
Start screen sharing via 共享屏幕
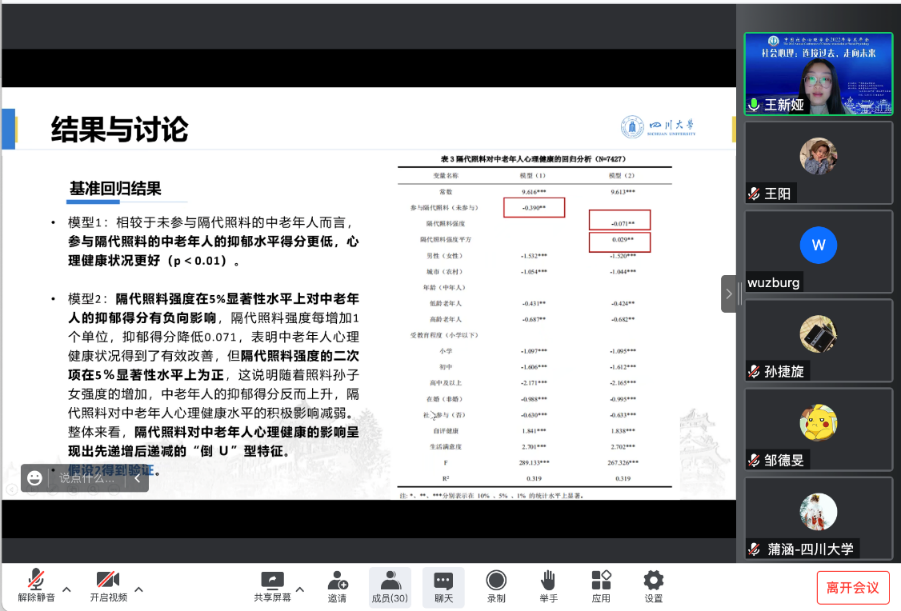(x=272, y=586)
